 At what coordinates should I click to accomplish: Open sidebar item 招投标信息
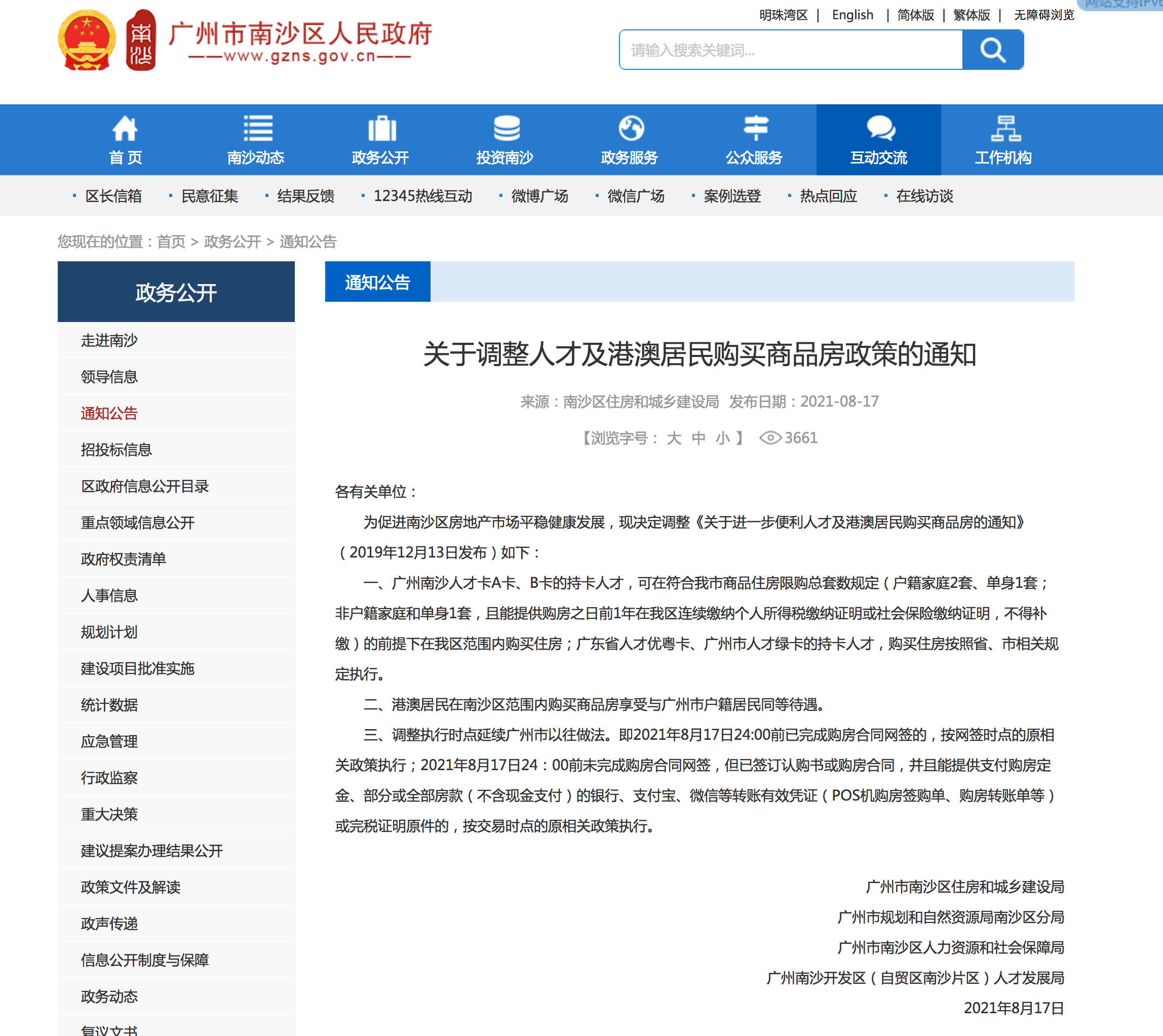tap(116, 450)
